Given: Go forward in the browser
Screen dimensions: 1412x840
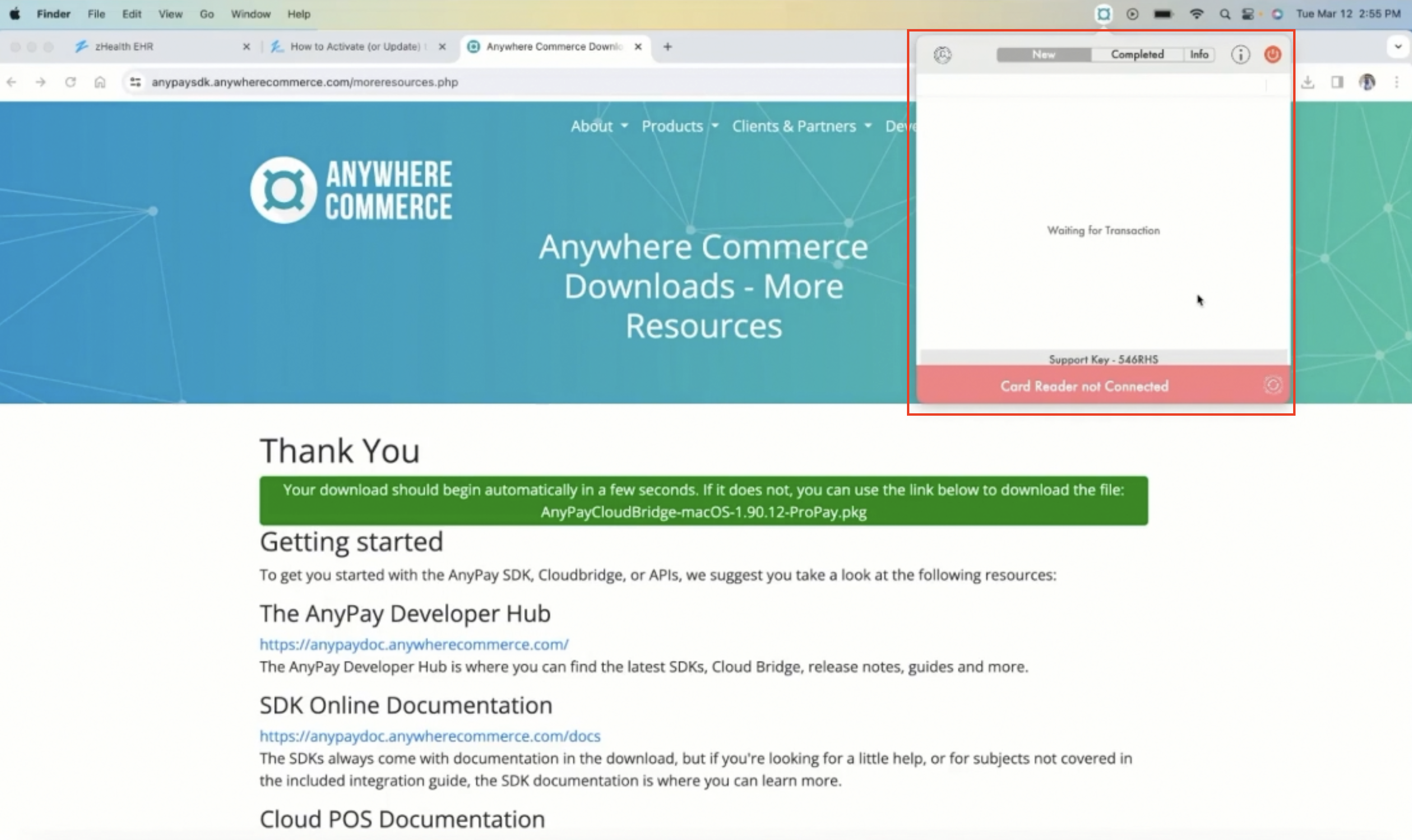Looking at the screenshot, I should pos(41,82).
